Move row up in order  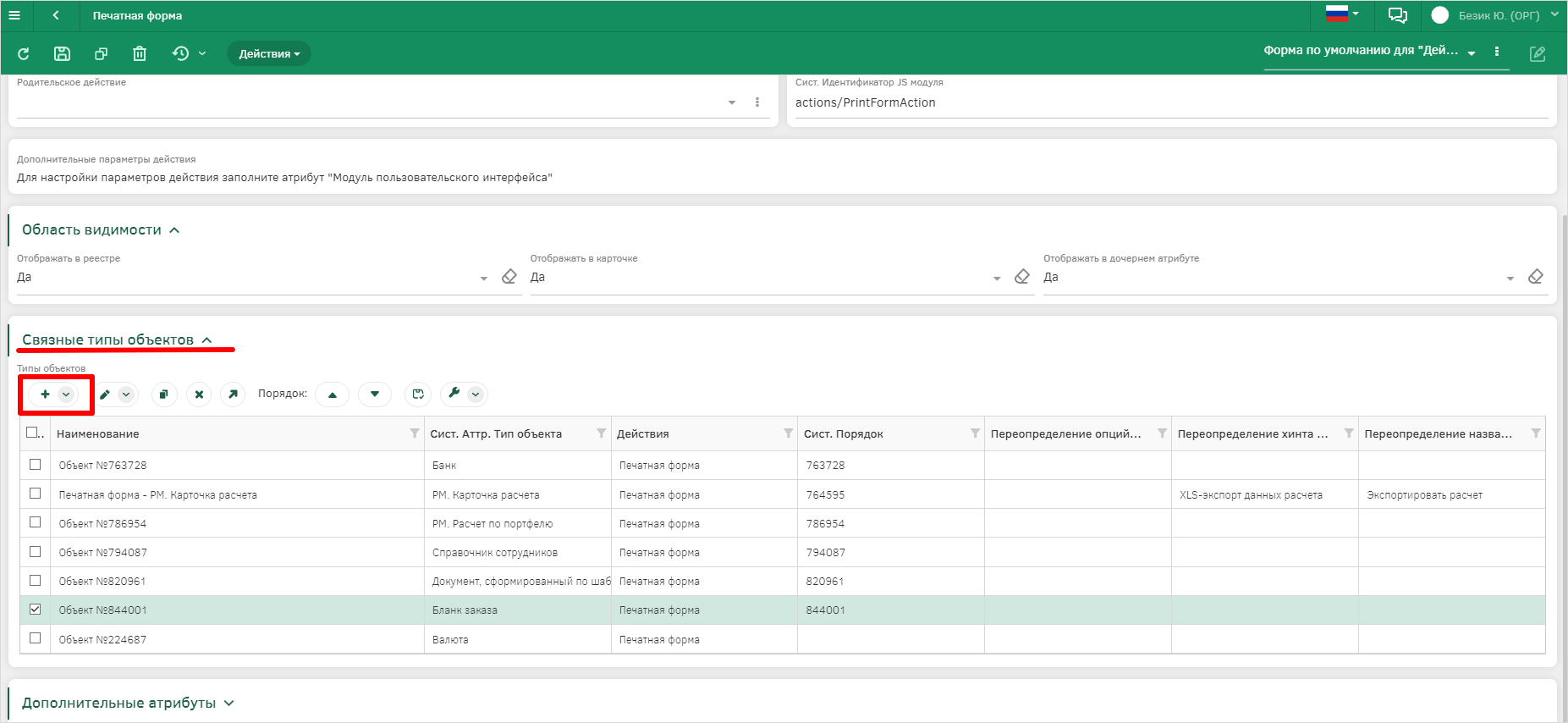pos(333,395)
